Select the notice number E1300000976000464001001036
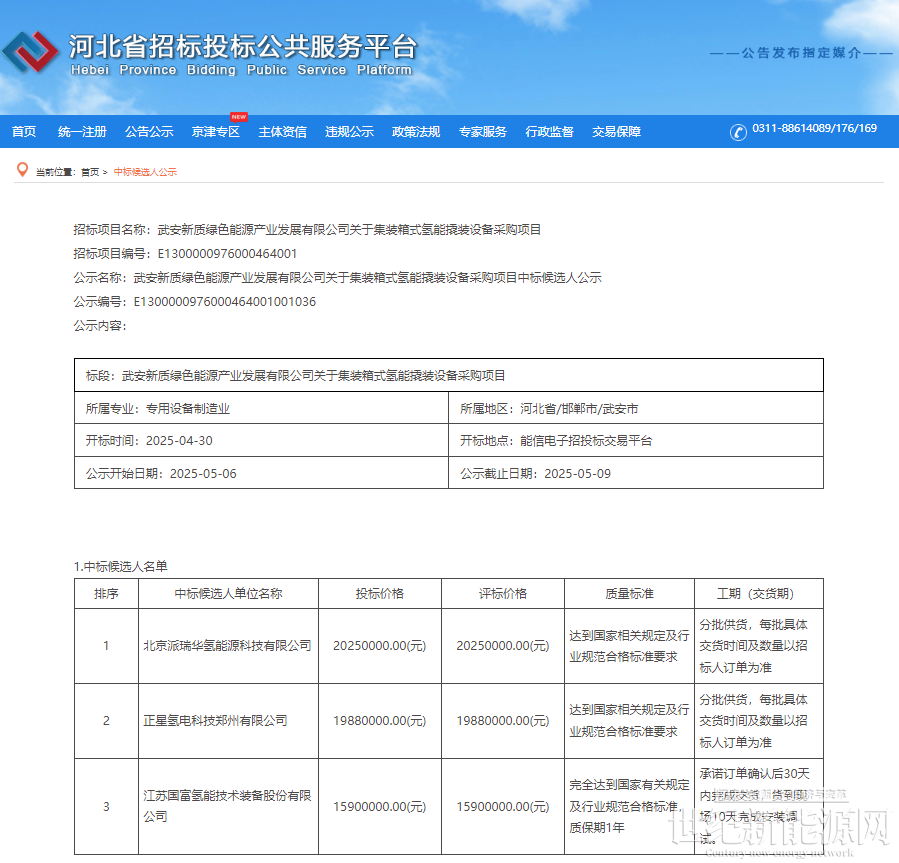The image size is (899, 863). tap(225, 302)
